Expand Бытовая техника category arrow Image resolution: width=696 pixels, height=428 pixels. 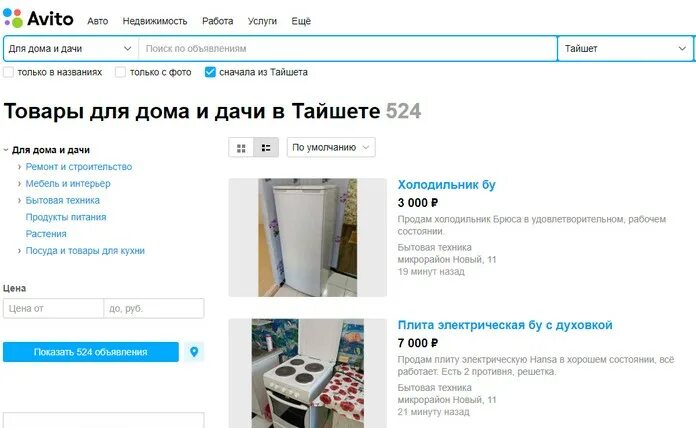pos(19,201)
